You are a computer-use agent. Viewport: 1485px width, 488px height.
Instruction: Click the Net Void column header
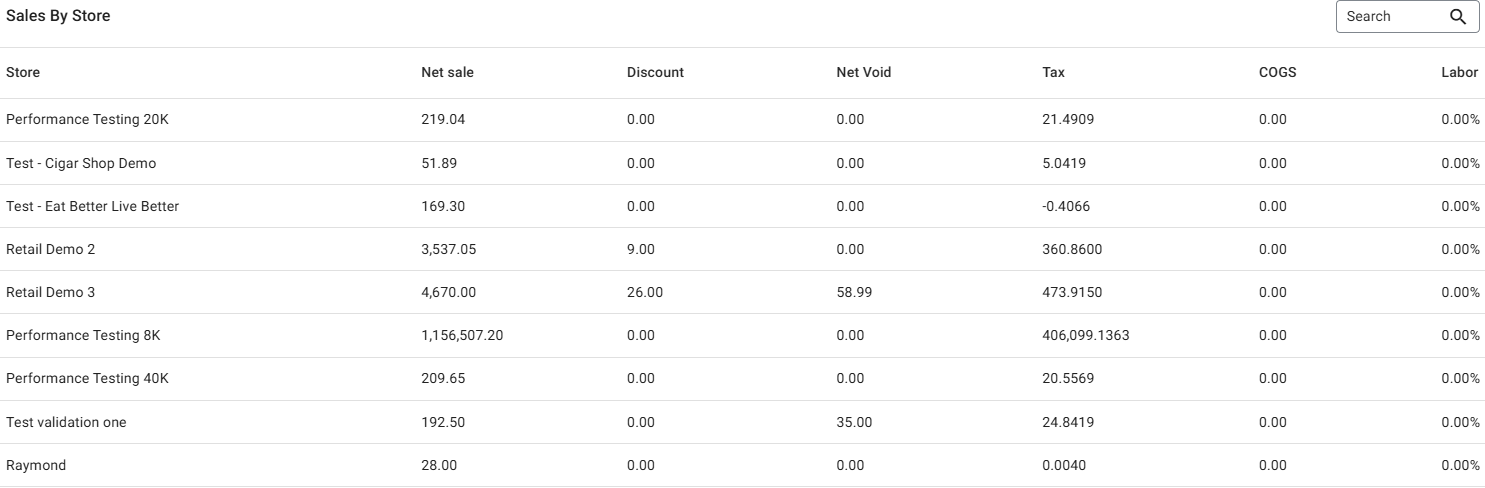coord(863,73)
